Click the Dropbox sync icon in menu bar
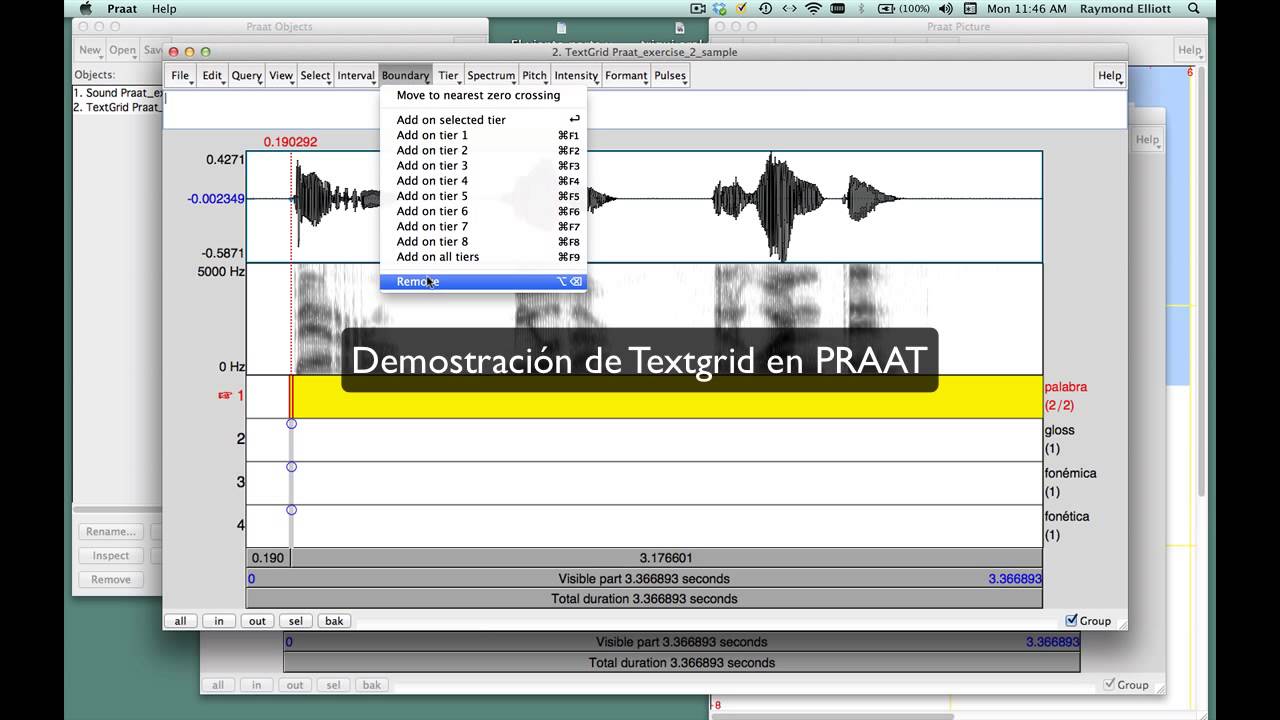 pyautogui.click(x=720, y=8)
